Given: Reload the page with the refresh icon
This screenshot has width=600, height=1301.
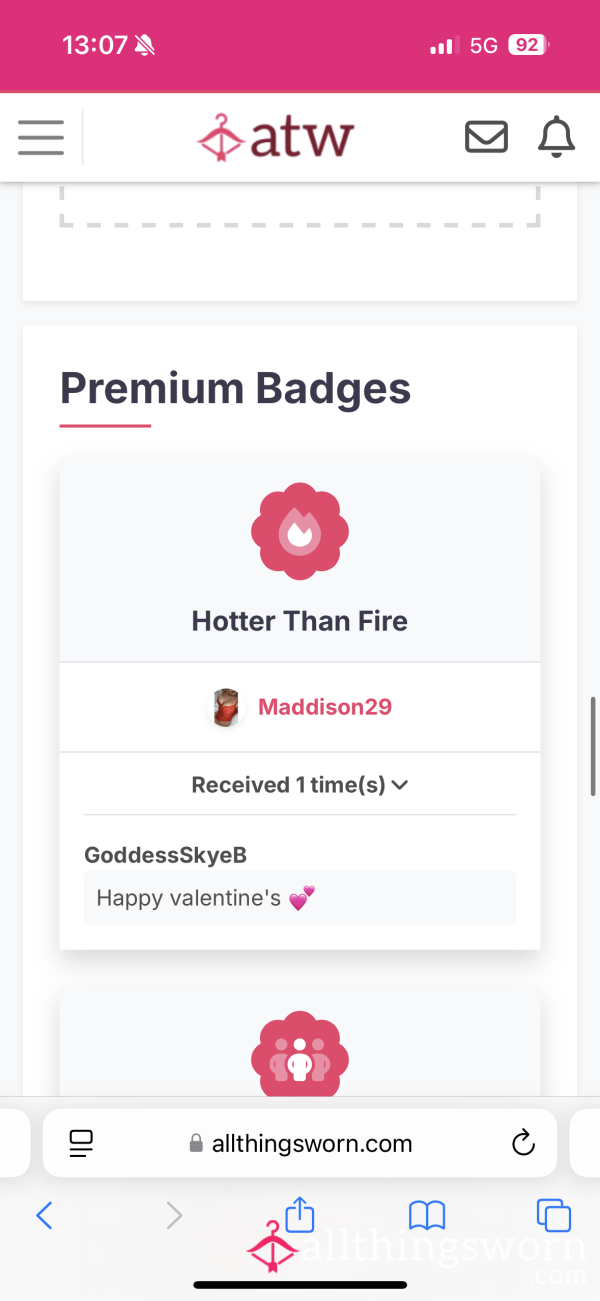Looking at the screenshot, I should [x=523, y=1143].
